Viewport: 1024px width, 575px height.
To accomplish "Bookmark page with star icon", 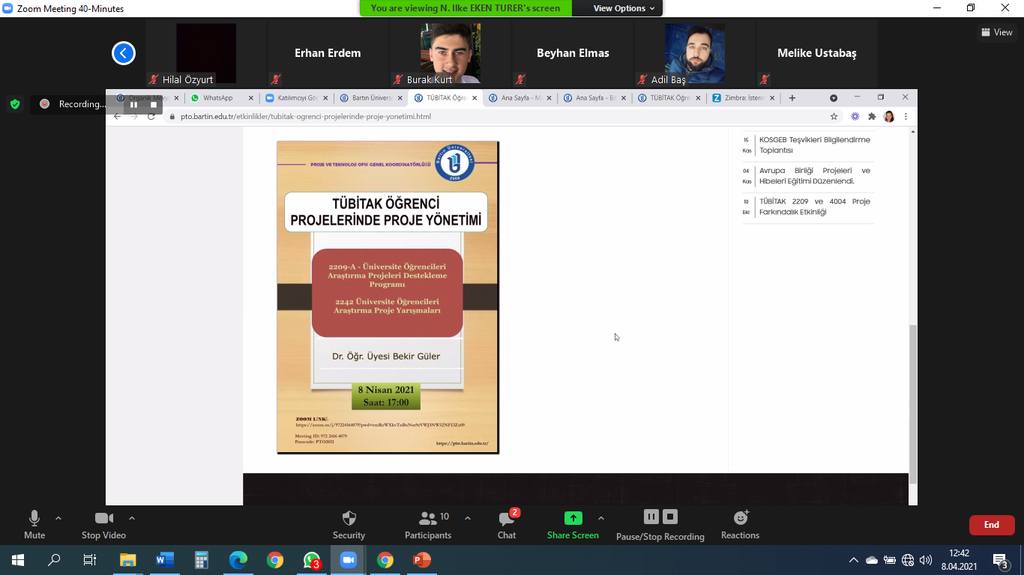I will click(x=834, y=116).
